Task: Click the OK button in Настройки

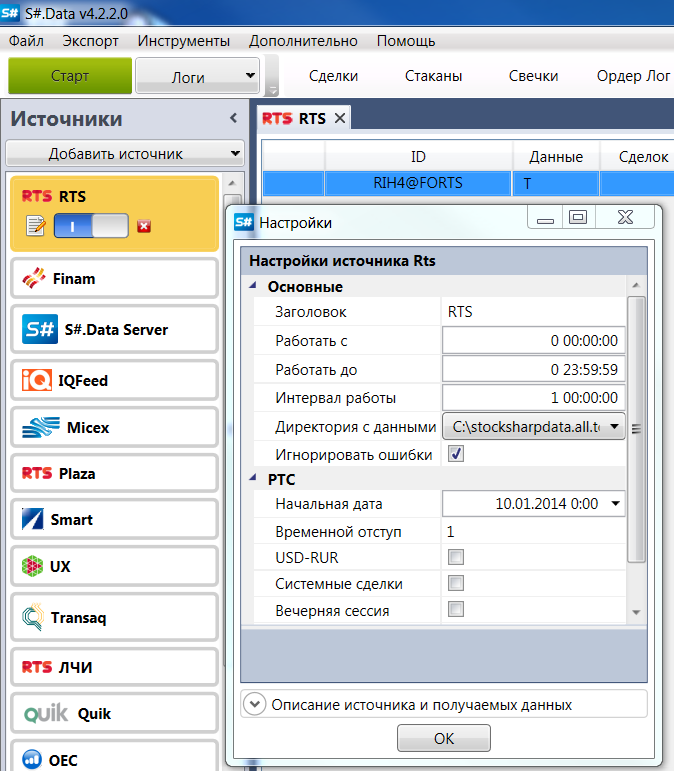Action: pyautogui.click(x=444, y=738)
